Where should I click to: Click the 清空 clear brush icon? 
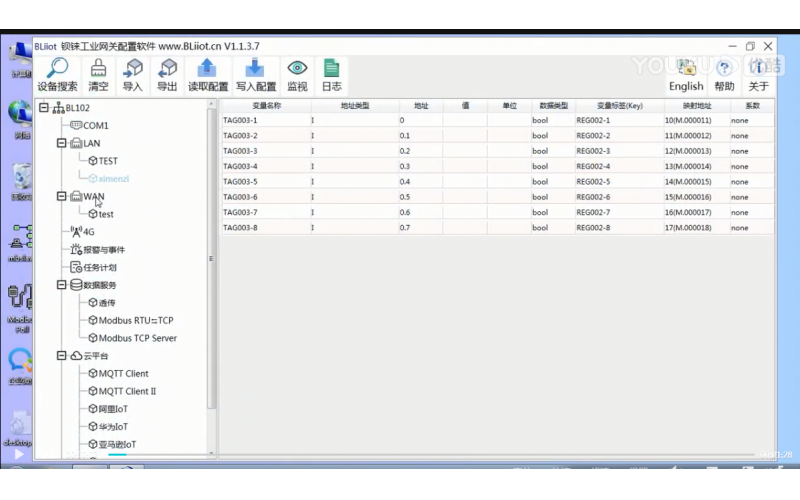(98, 68)
